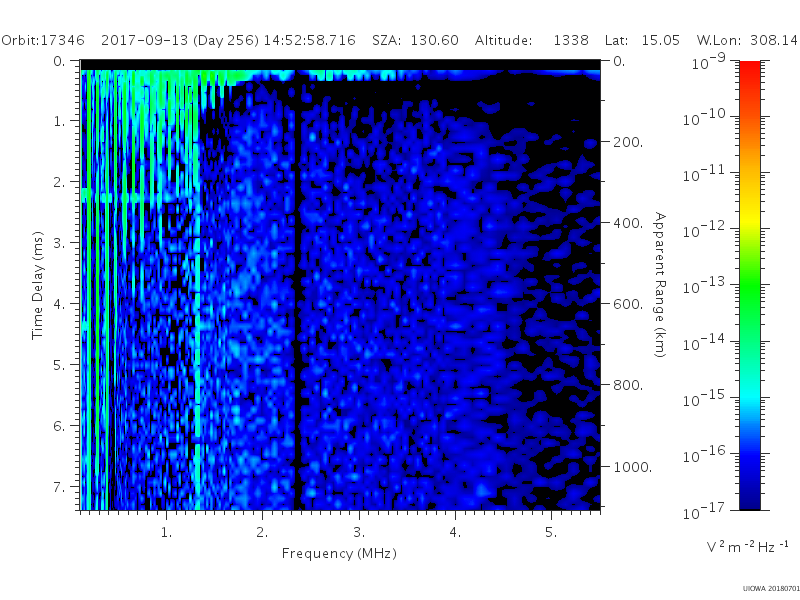Click the Lat: 15.05 header value
This screenshot has height=600, width=800.
click(642, 40)
